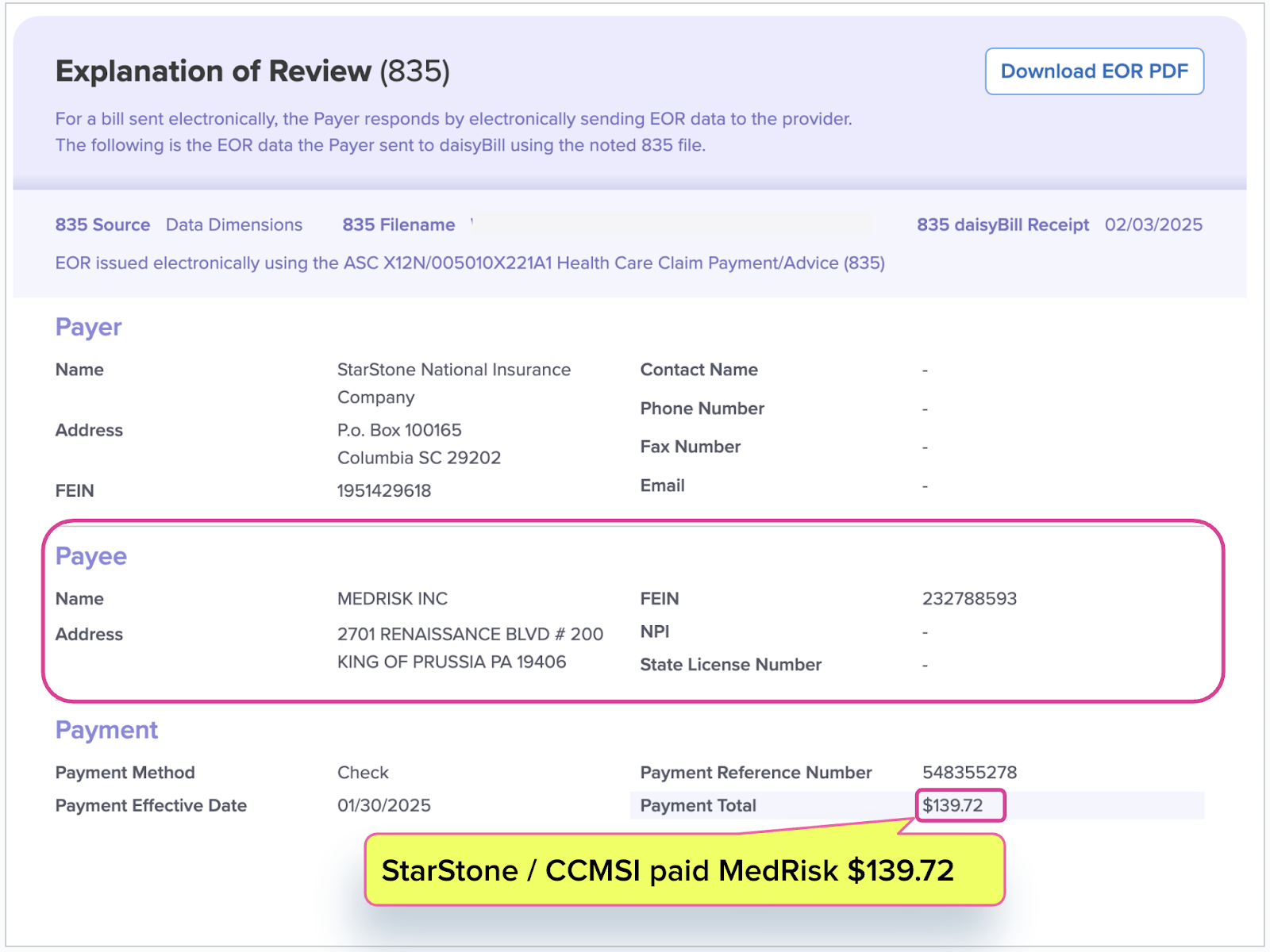Click the Payment section heading
Screen dimensions: 1270x952
[x=106, y=730]
